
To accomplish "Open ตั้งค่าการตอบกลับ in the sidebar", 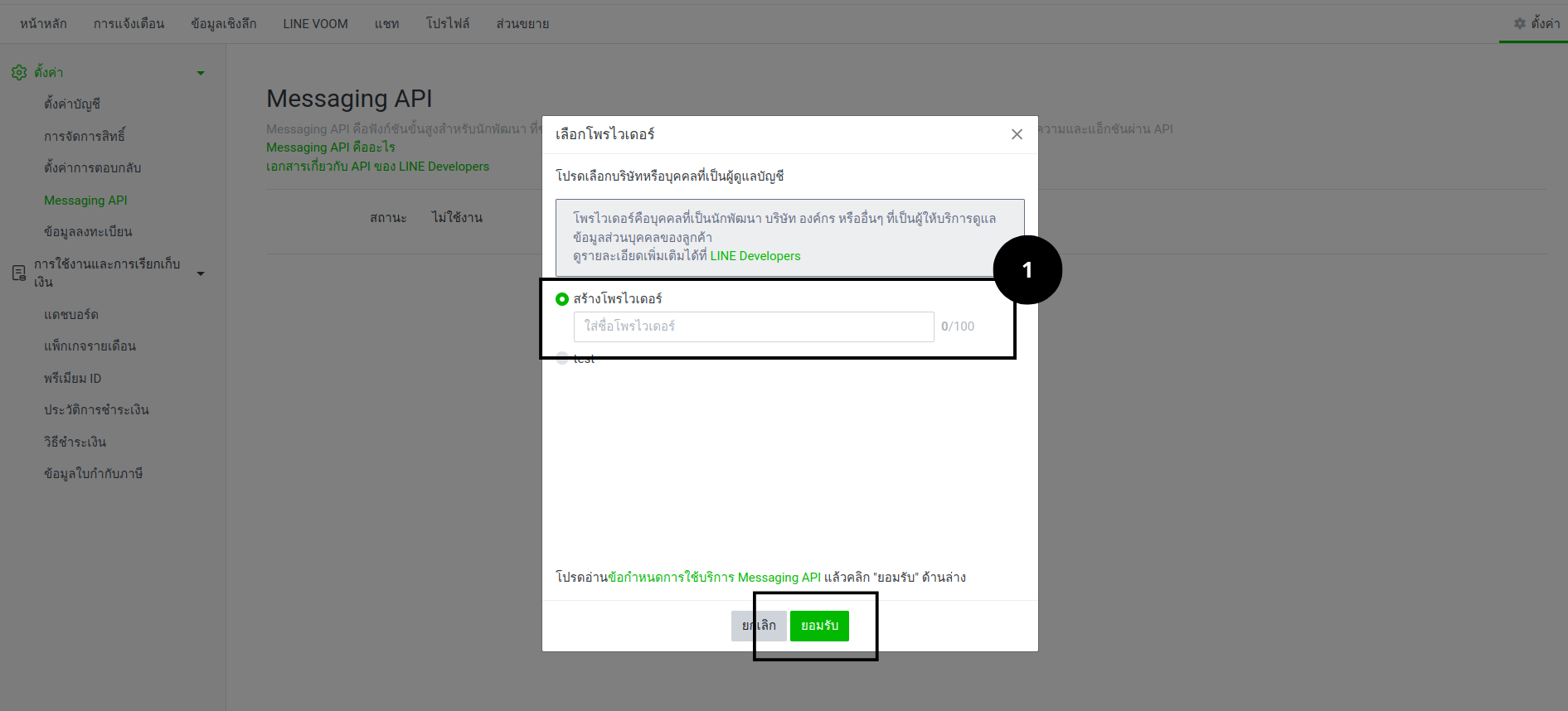I will pyautogui.click(x=93, y=168).
